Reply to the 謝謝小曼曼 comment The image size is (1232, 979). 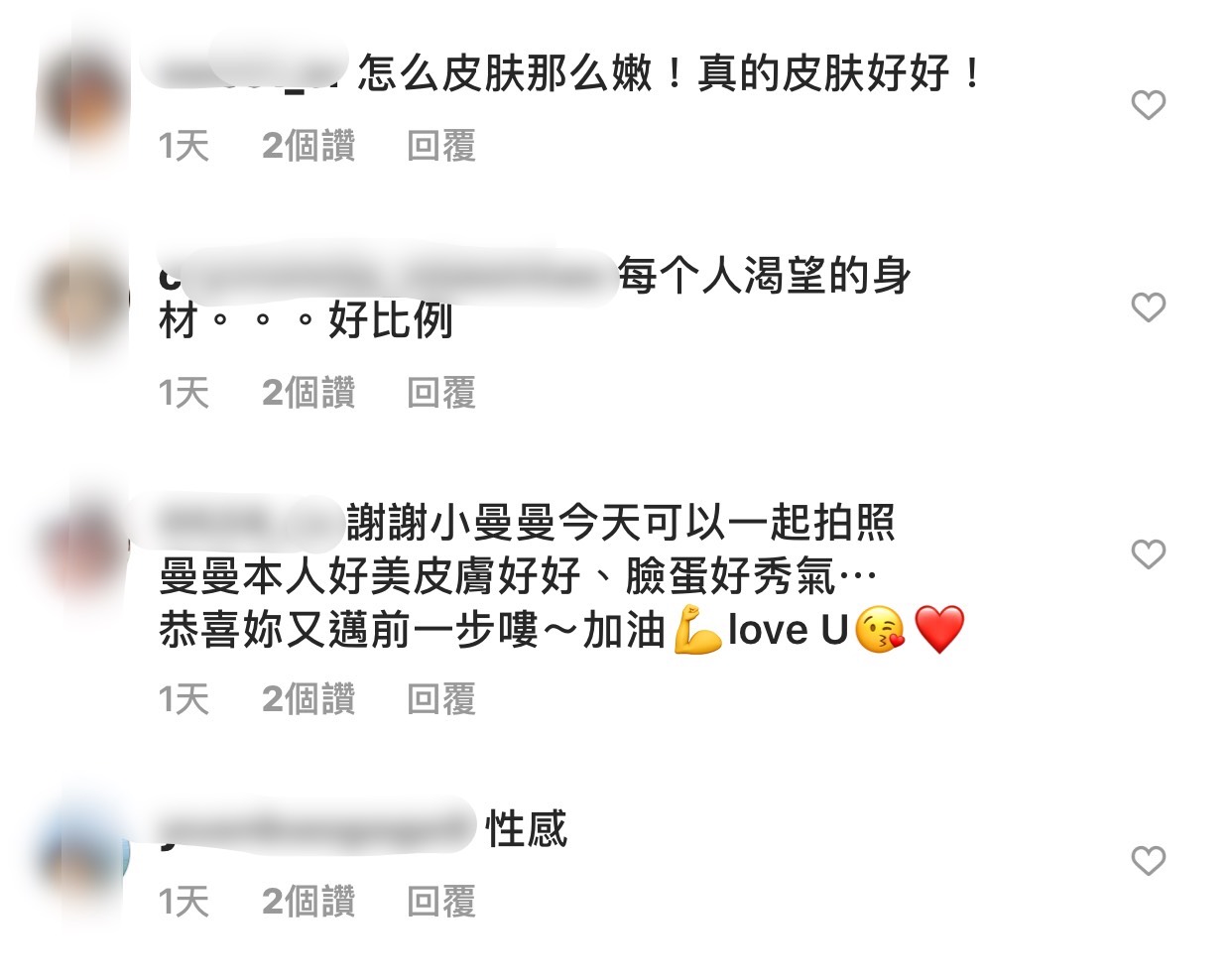click(441, 699)
